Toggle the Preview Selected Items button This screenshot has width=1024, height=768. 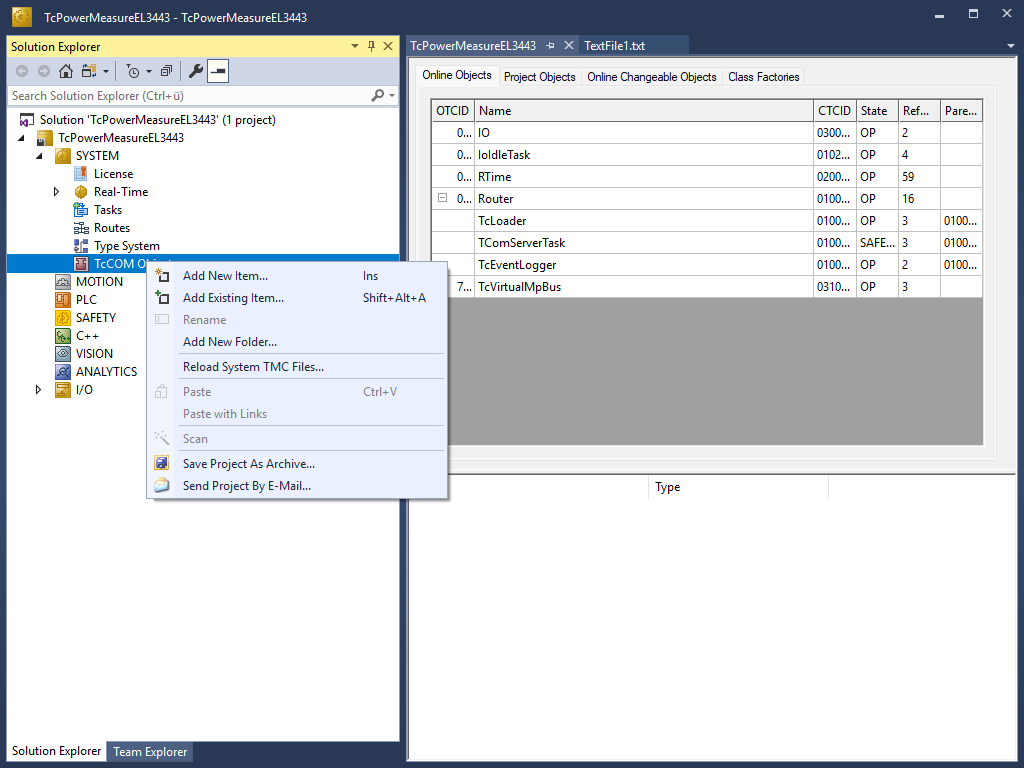218,71
